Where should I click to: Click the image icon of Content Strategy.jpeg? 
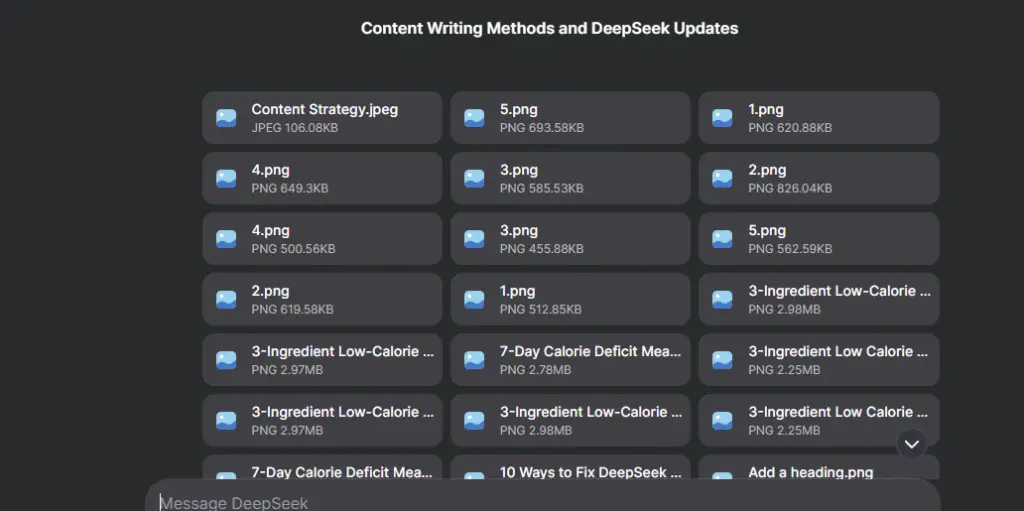point(226,118)
